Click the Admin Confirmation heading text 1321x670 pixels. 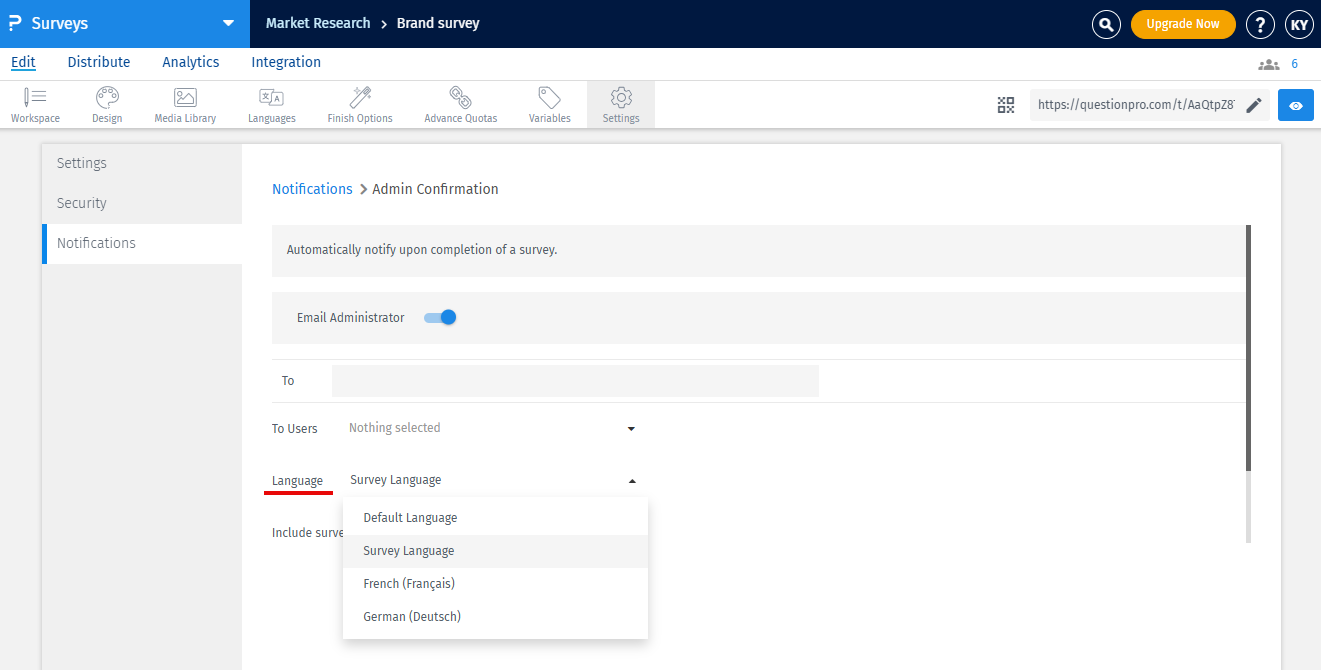click(x=435, y=189)
